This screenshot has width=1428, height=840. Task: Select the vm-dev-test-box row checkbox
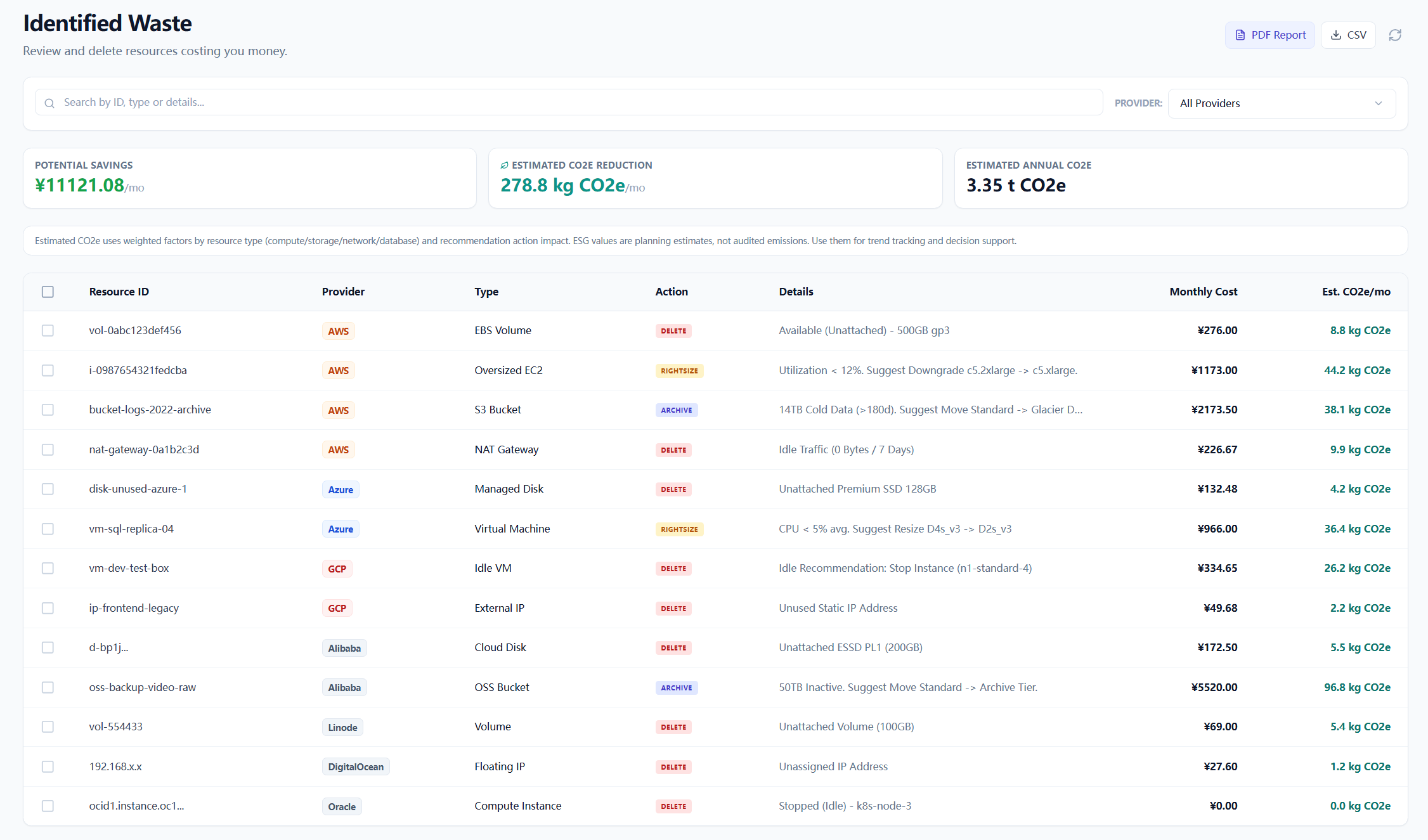click(48, 568)
